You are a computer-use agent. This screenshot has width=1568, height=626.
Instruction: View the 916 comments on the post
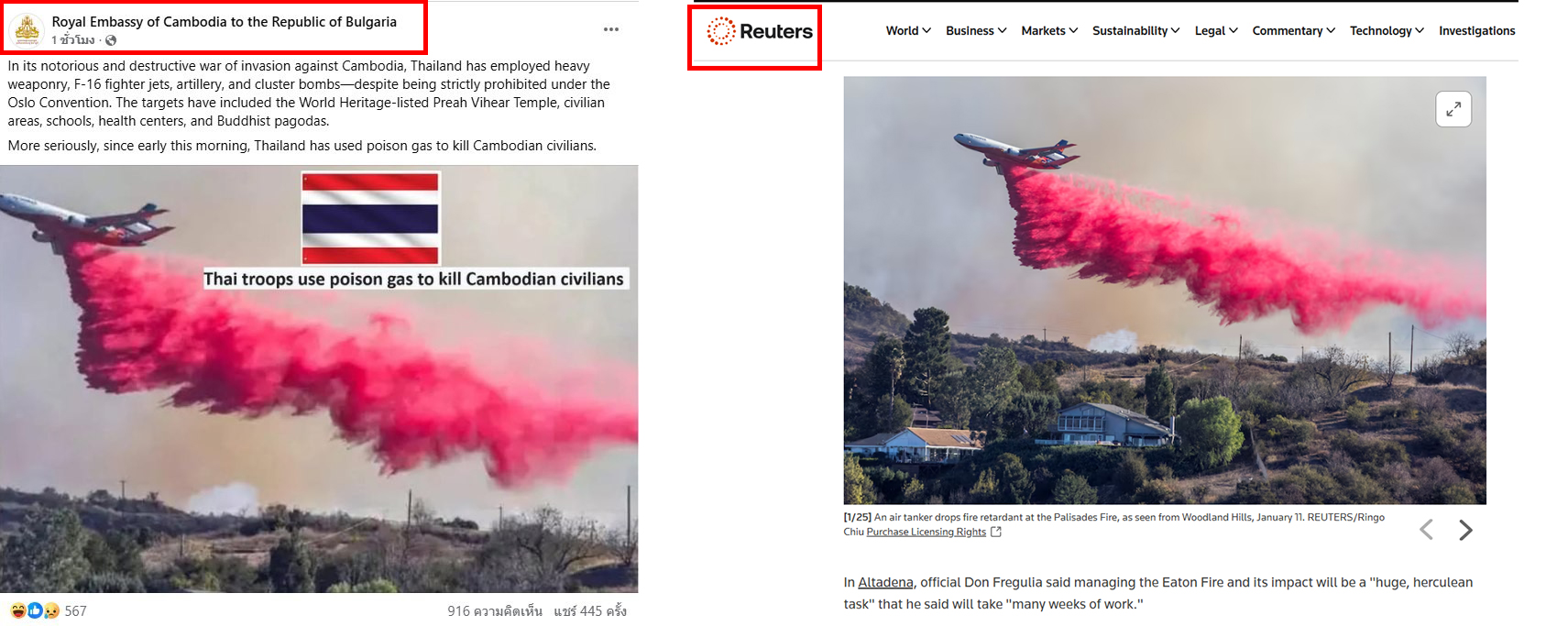click(x=495, y=611)
